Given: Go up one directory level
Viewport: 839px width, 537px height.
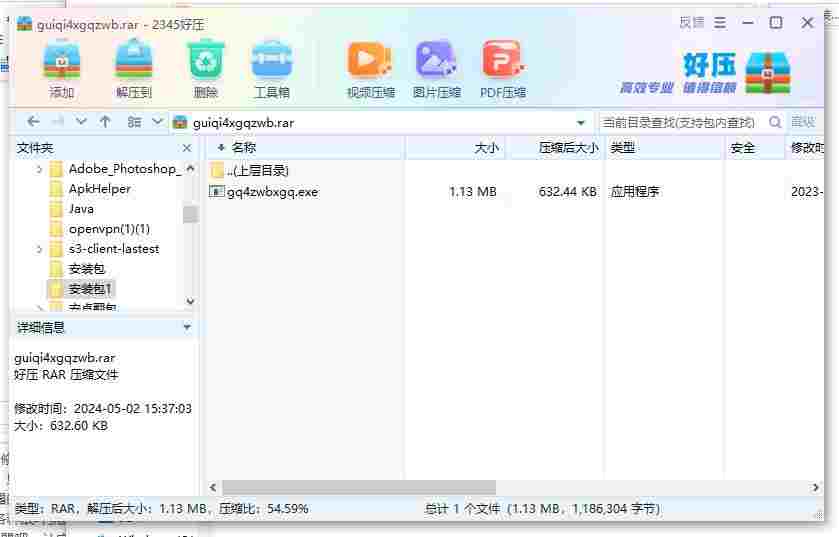Looking at the screenshot, I should point(105,122).
